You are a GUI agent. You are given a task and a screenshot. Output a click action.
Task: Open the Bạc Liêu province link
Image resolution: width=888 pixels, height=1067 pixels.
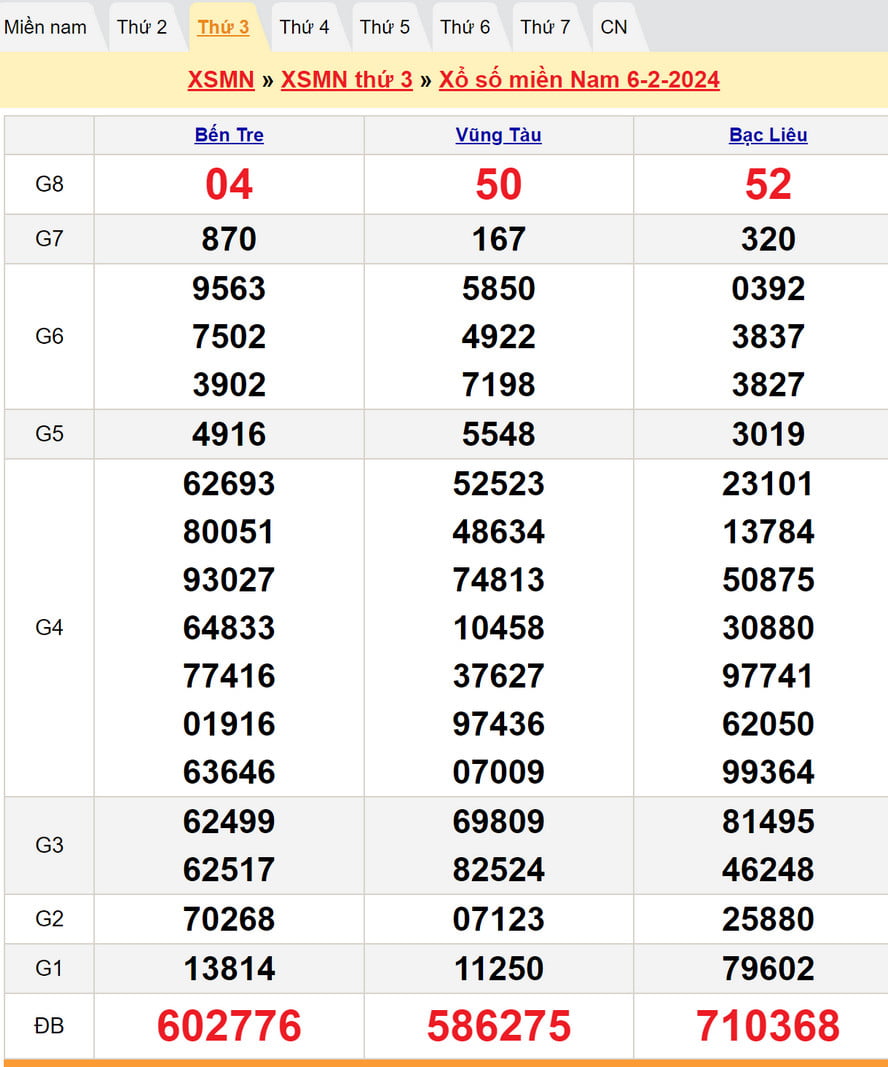coord(768,135)
